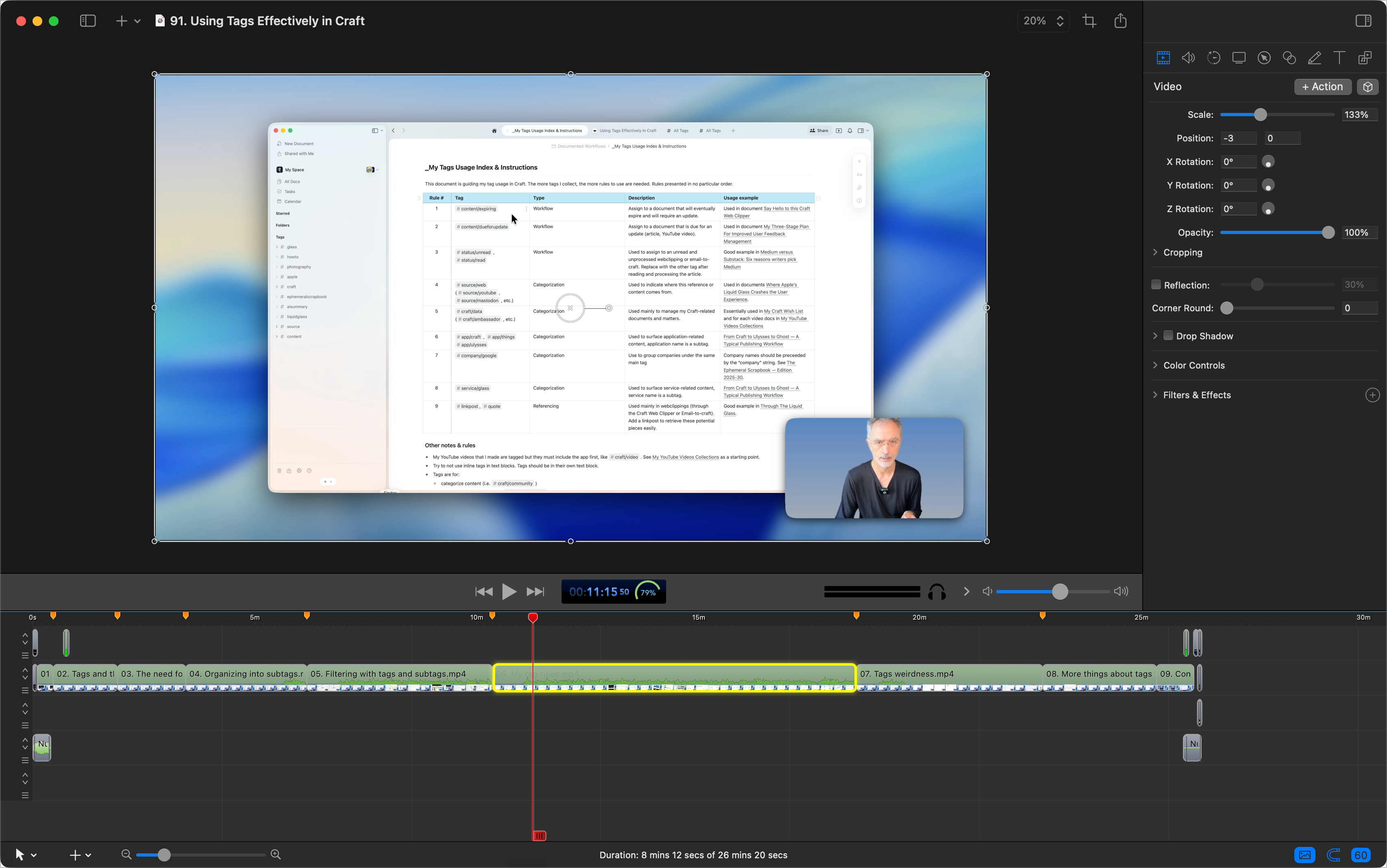1387x868 pixels.
Task: Select the webcam picture-in-picture overlay
Action: pyautogui.click(x=874, y=468)
